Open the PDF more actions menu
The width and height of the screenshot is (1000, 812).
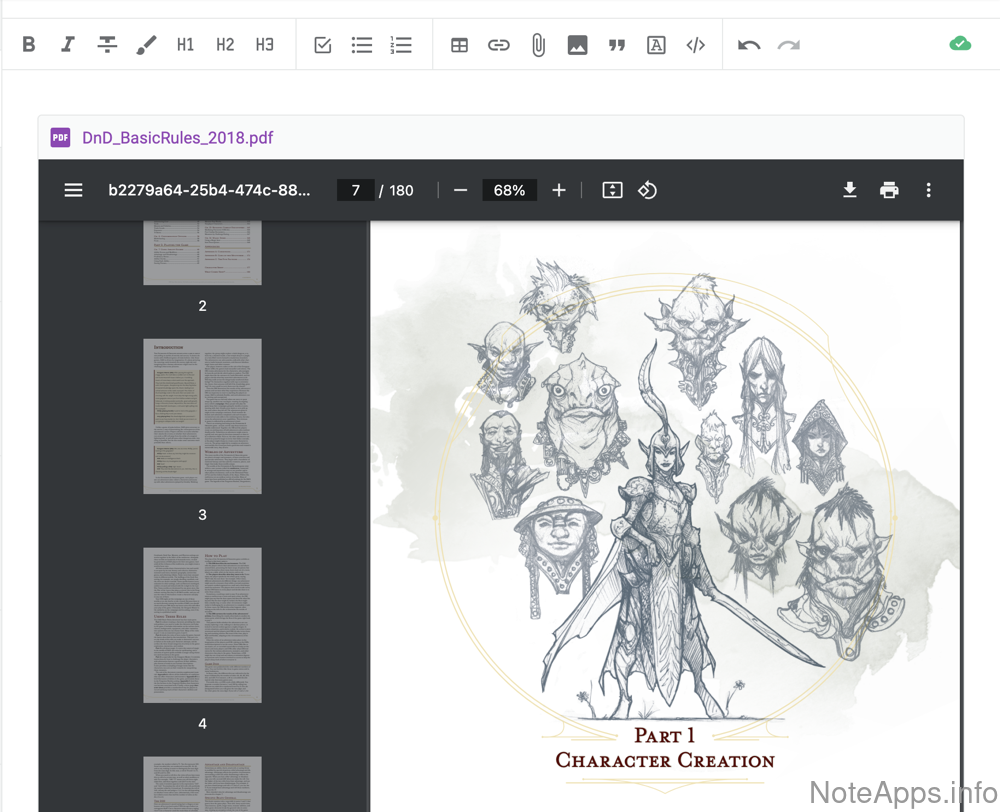click(928, 190)
